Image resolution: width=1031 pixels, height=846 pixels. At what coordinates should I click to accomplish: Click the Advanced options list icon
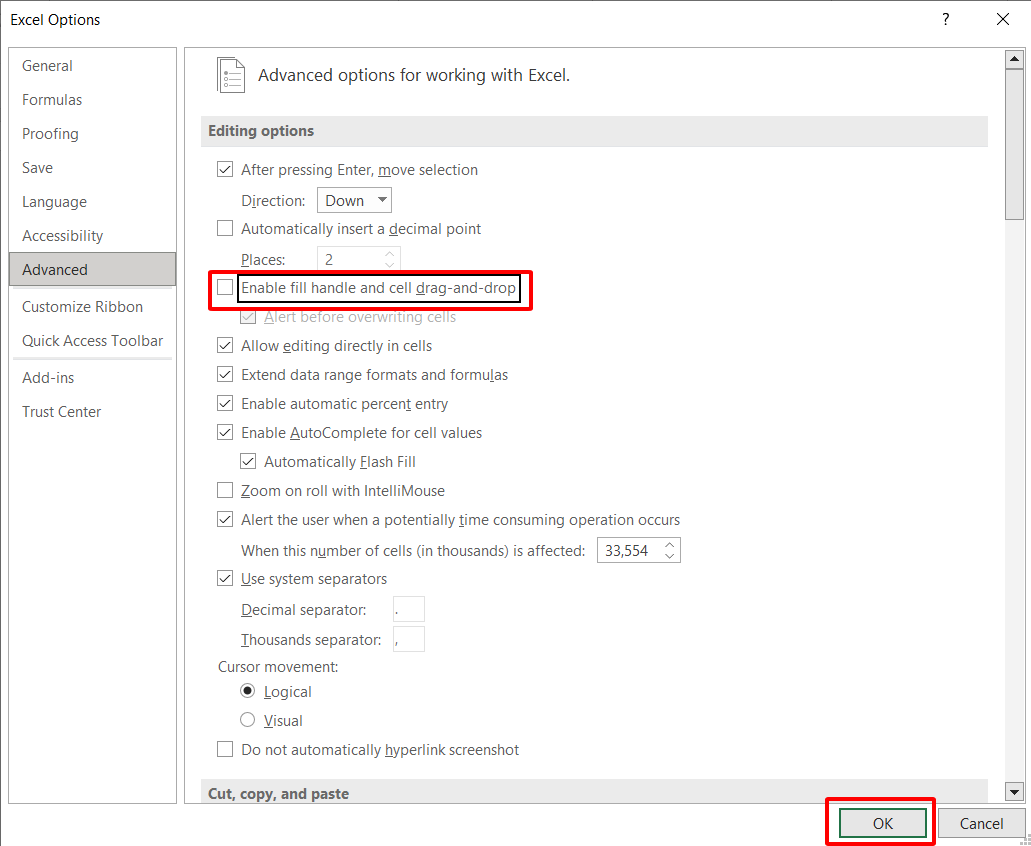pos(231,75)
